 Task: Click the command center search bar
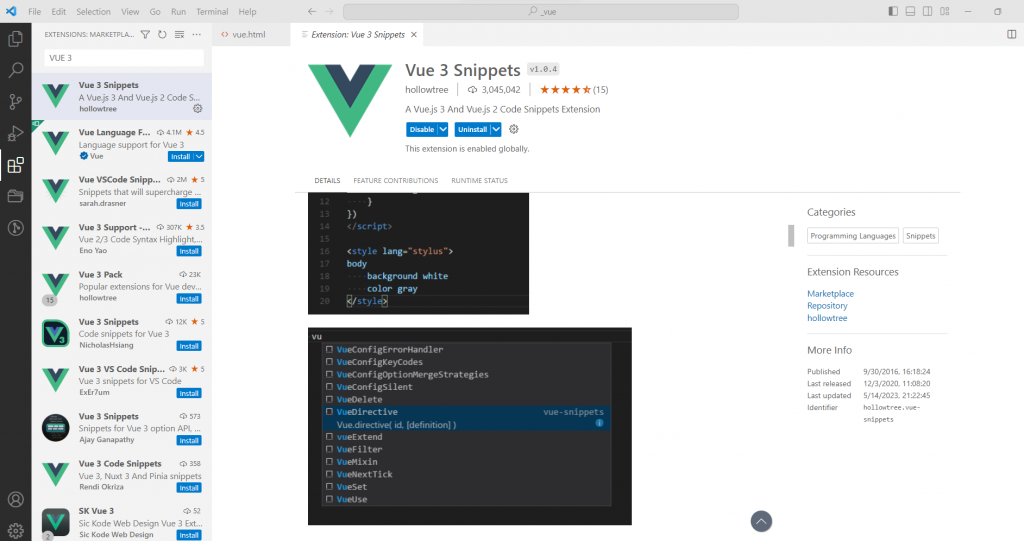[x=541, y=12]
